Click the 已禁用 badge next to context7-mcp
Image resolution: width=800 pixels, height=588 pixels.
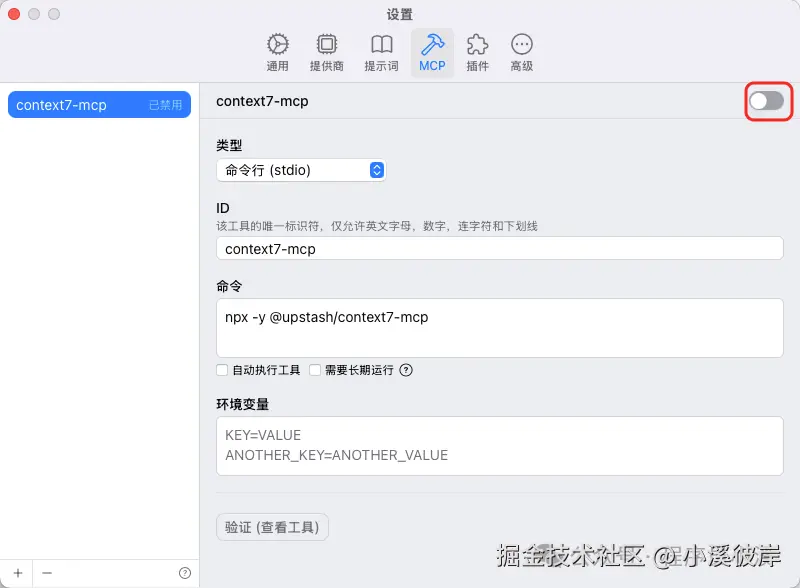point(168,104)
